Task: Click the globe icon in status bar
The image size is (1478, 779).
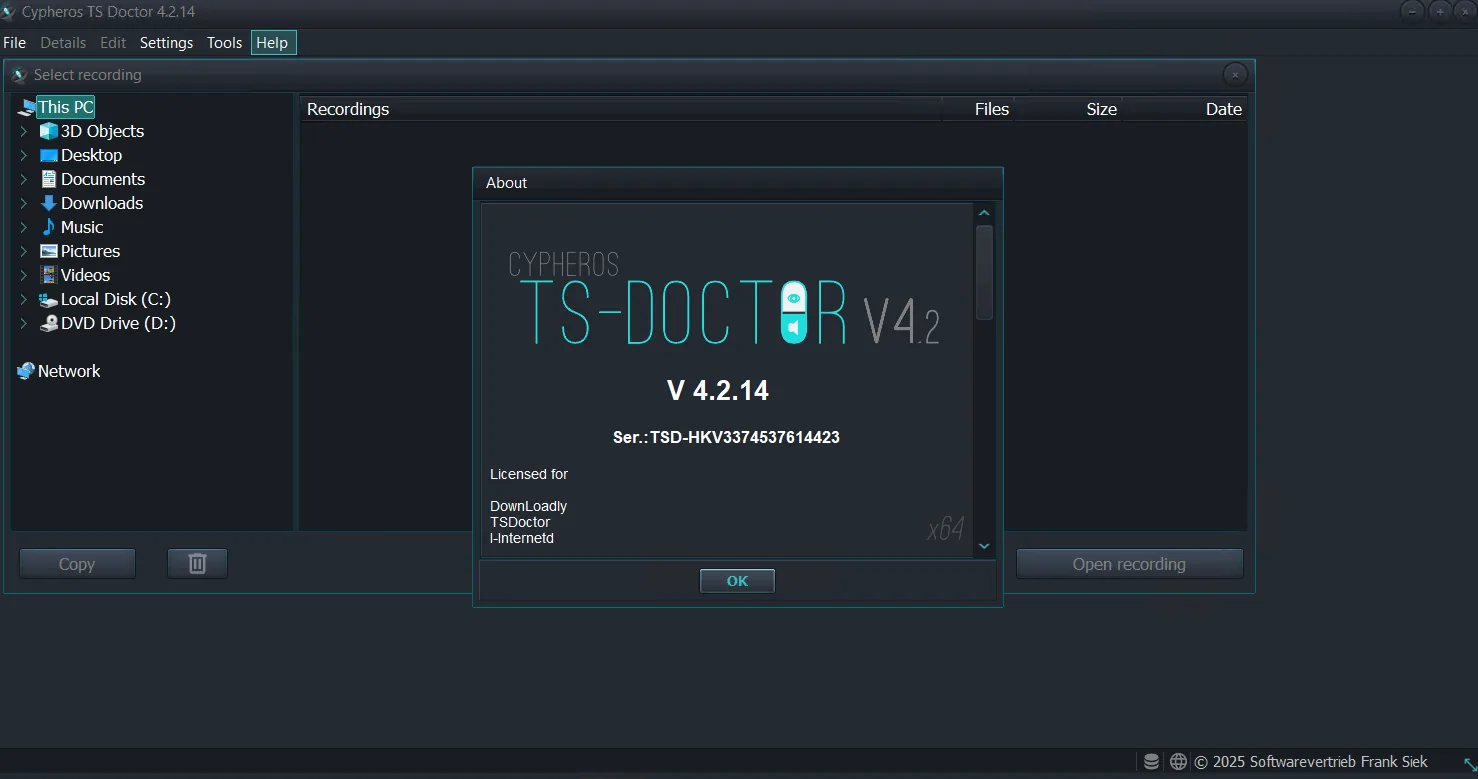Action: (x=1179, y=762)
